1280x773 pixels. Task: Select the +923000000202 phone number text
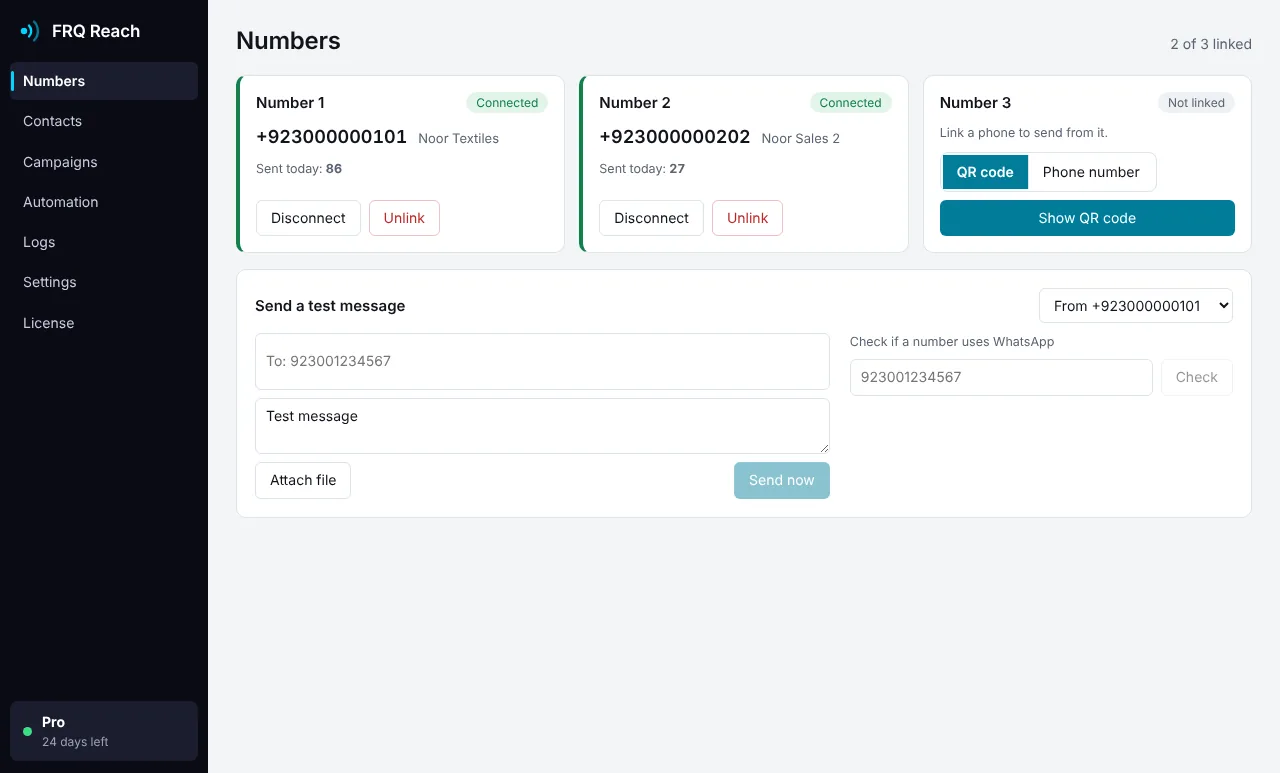click(x=675, y=137)
